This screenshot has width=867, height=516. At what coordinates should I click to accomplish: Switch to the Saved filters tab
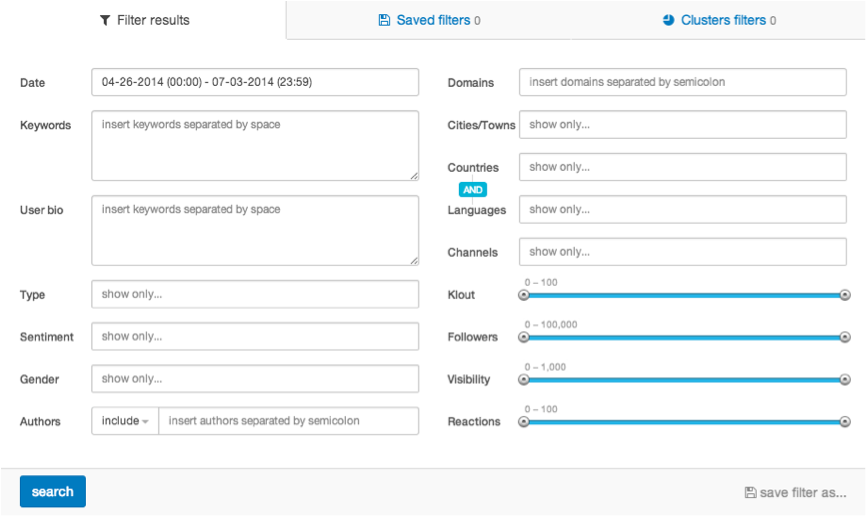click(x=429, y=20)
